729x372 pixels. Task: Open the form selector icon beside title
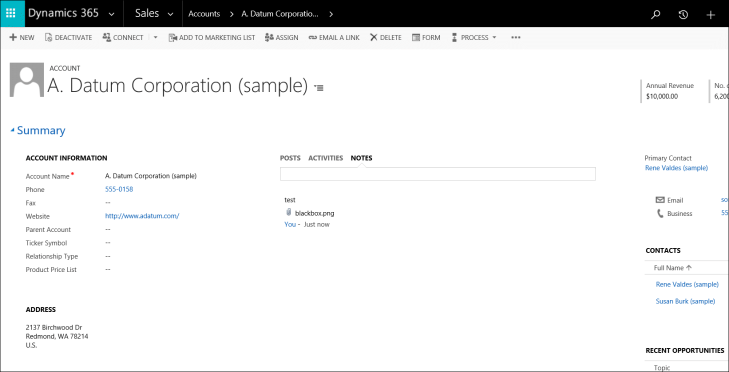point(319,87)
